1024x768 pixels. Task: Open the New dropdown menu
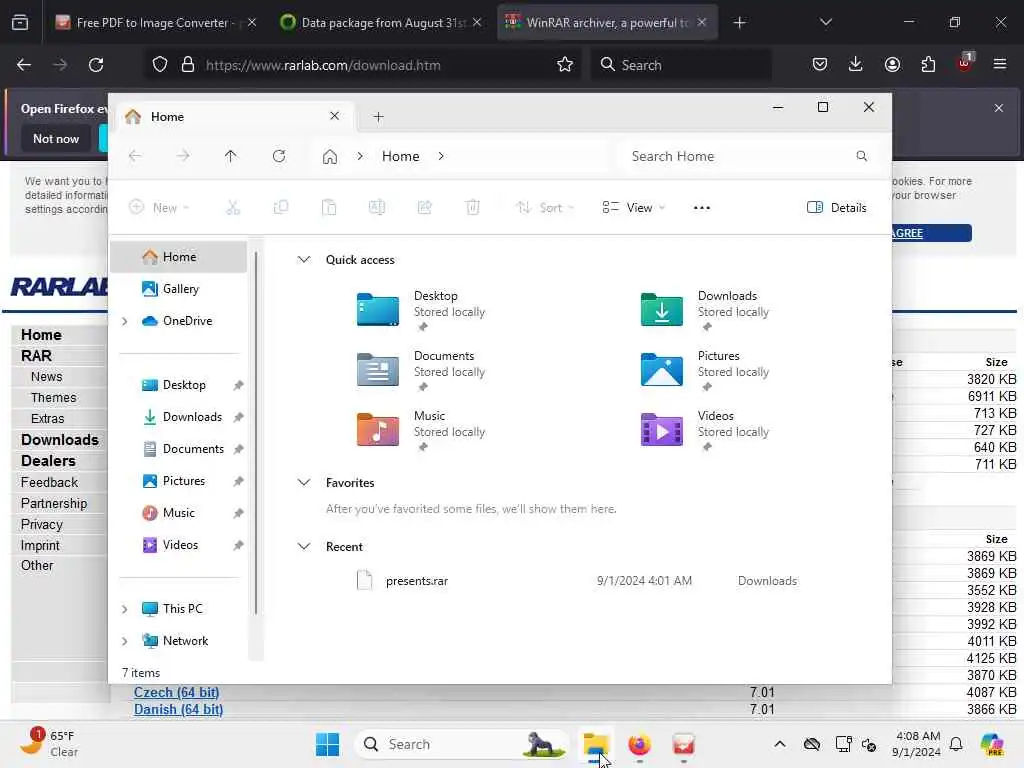(159, 208)
